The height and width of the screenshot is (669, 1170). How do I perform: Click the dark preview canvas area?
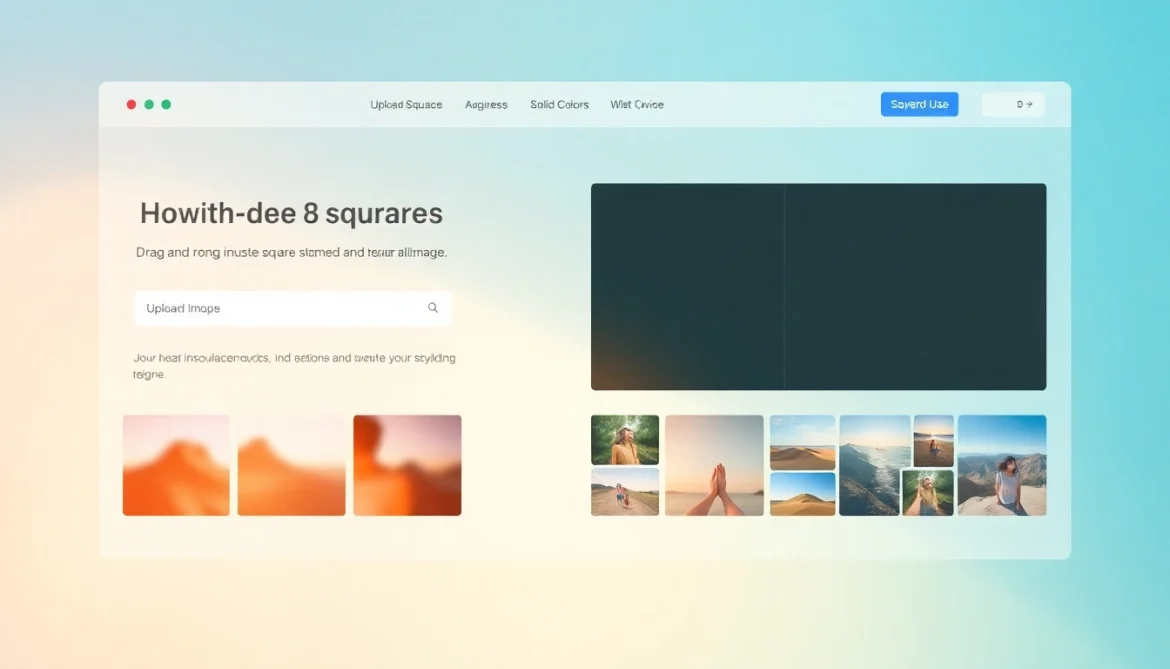[818, 286]
